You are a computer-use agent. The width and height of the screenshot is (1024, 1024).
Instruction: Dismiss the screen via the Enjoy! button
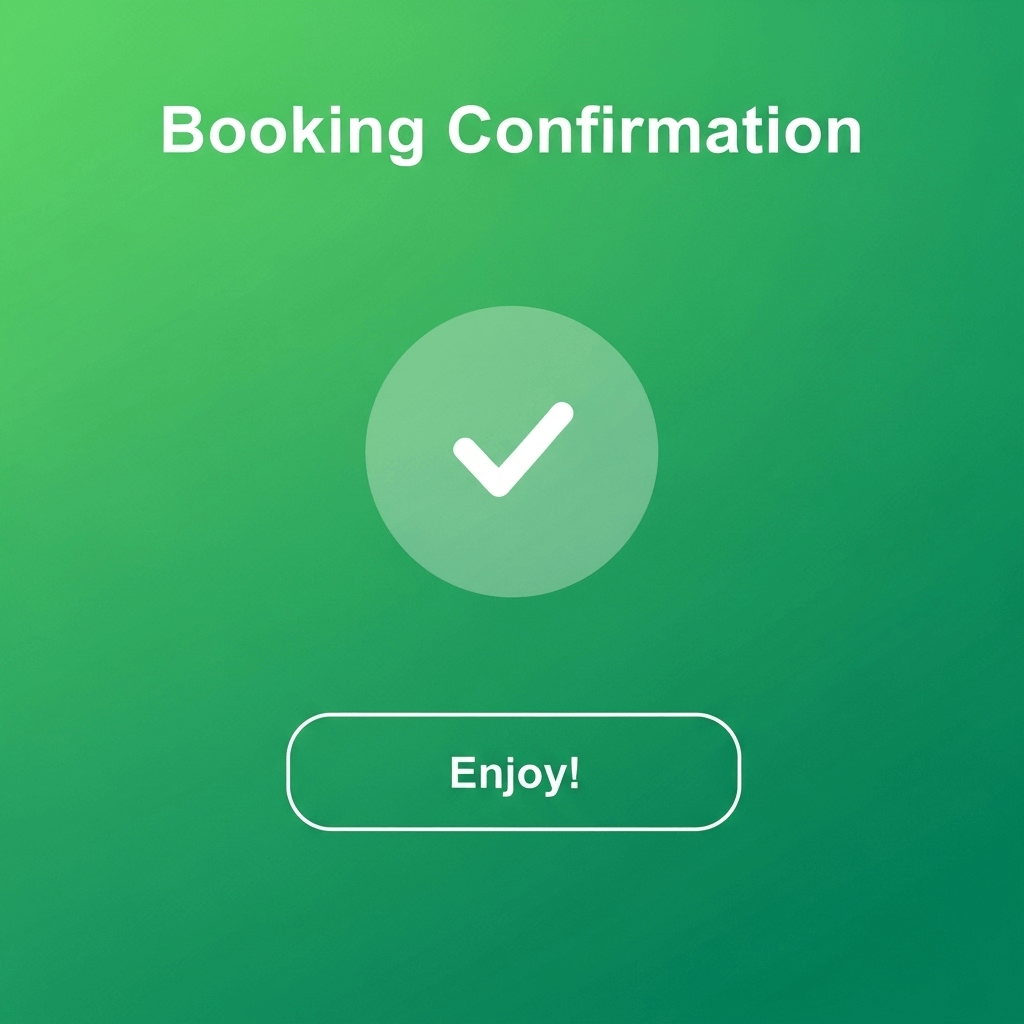[x=513, y=771]
